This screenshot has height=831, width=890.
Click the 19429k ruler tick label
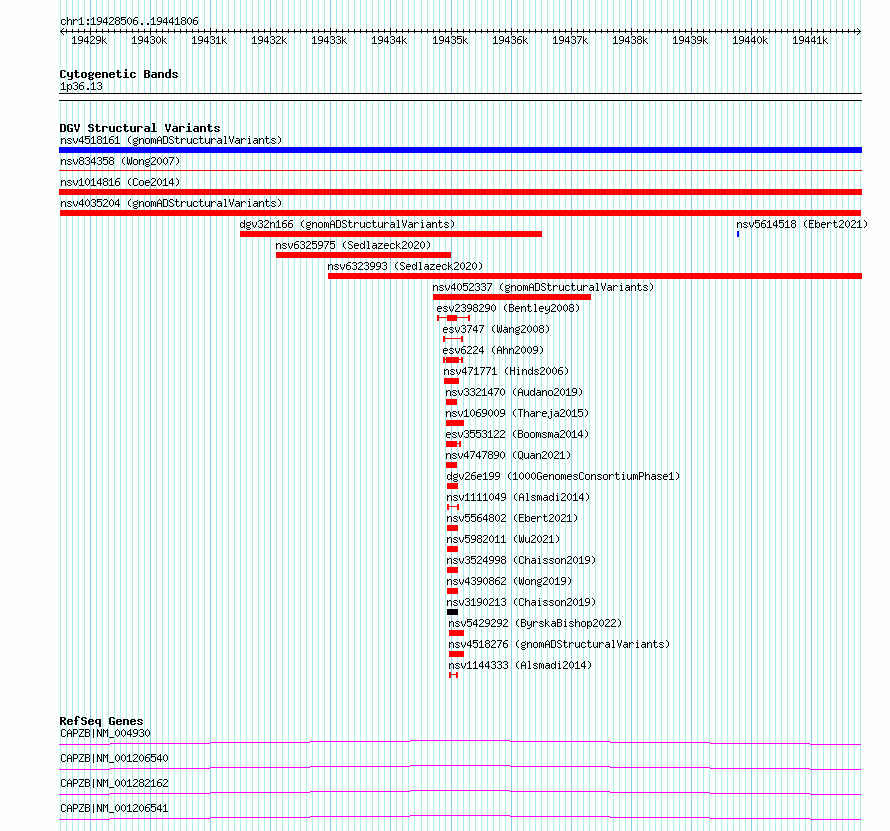pos(89,40)
